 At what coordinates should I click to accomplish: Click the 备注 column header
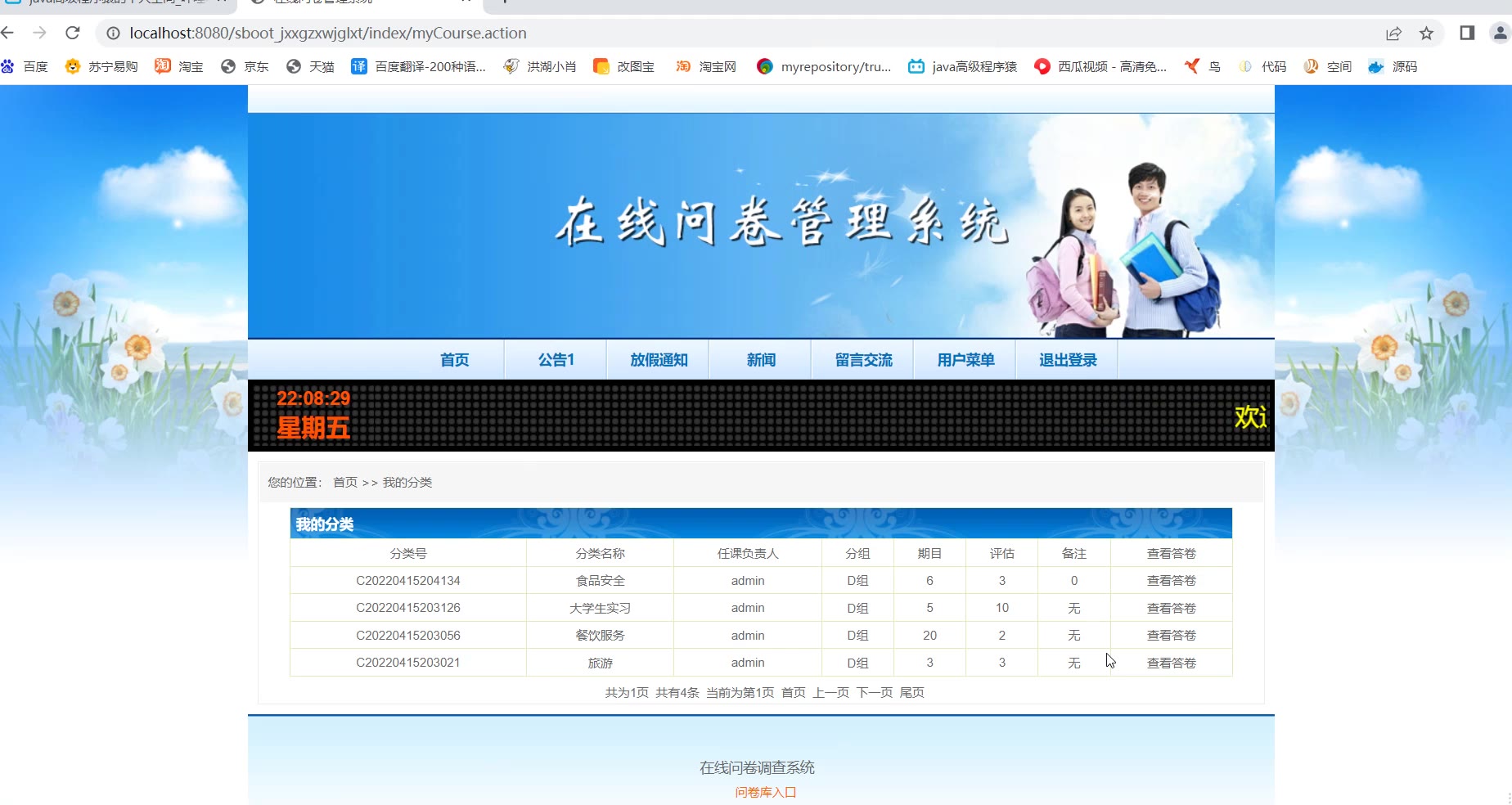(1074, 554)
